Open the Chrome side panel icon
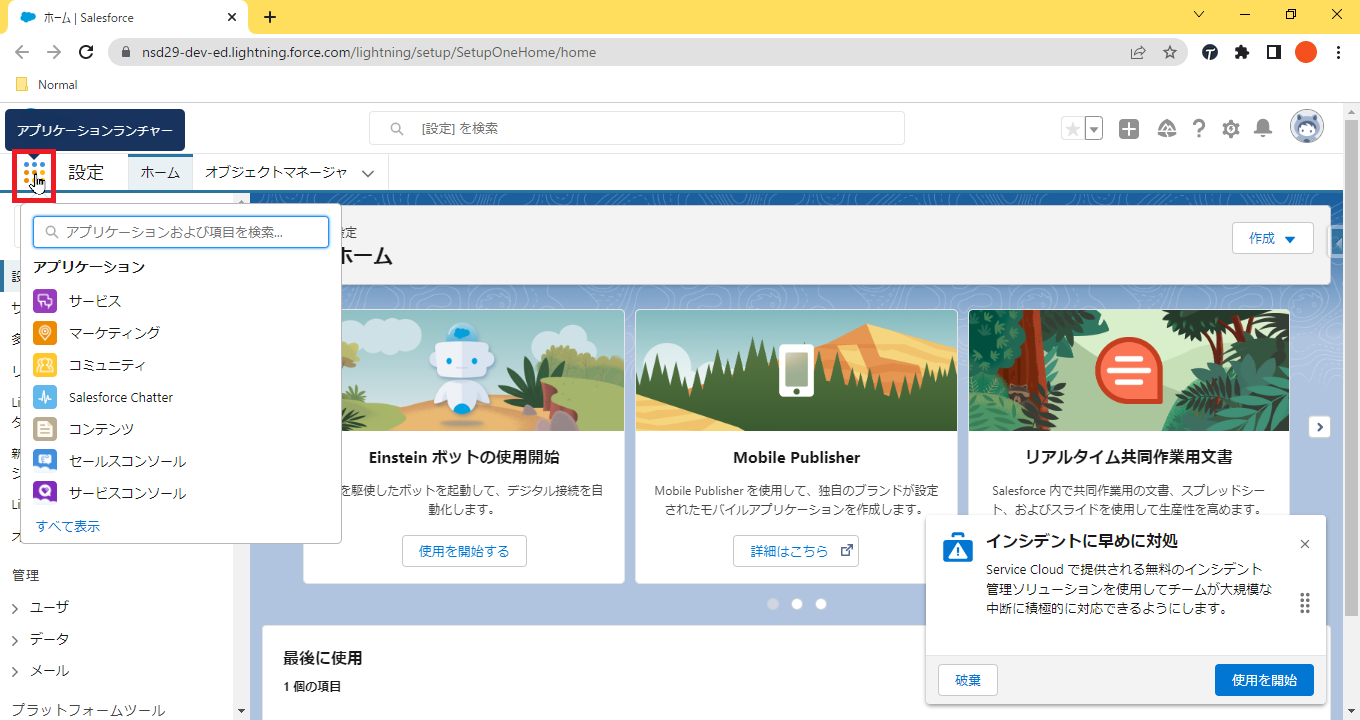Viewport: 1360px width, 720px height. 1274,52
